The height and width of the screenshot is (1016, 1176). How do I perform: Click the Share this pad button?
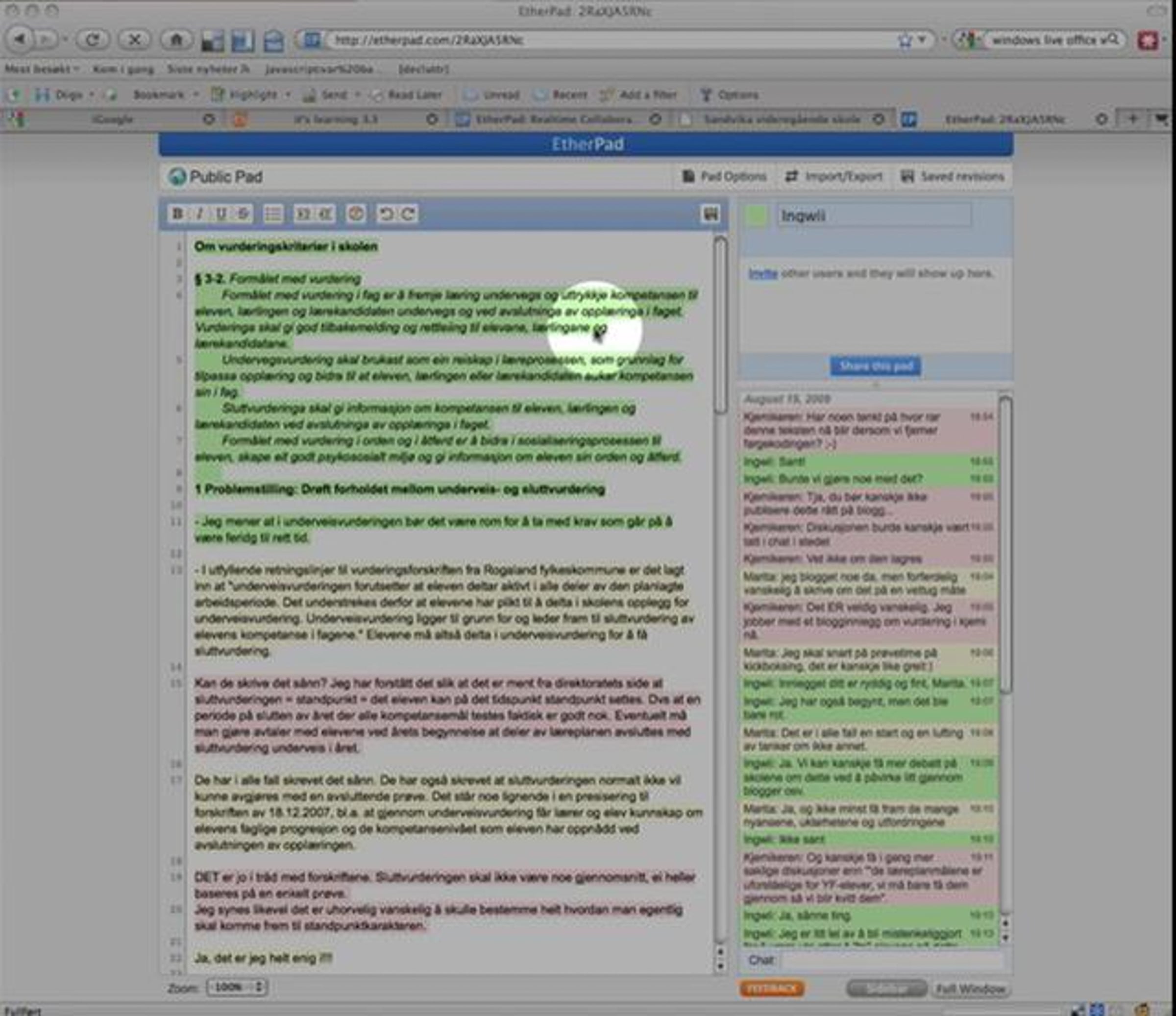pos(876,366)
